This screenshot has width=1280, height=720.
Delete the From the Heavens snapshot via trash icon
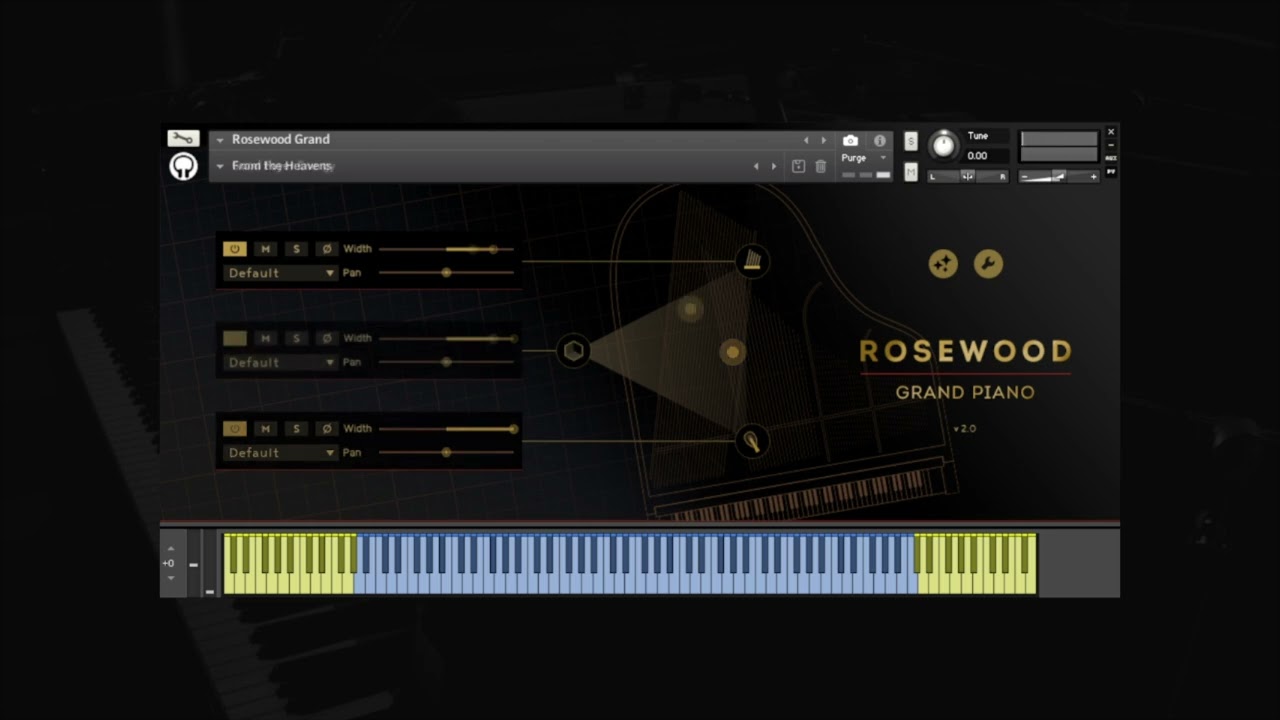[820, 165]
